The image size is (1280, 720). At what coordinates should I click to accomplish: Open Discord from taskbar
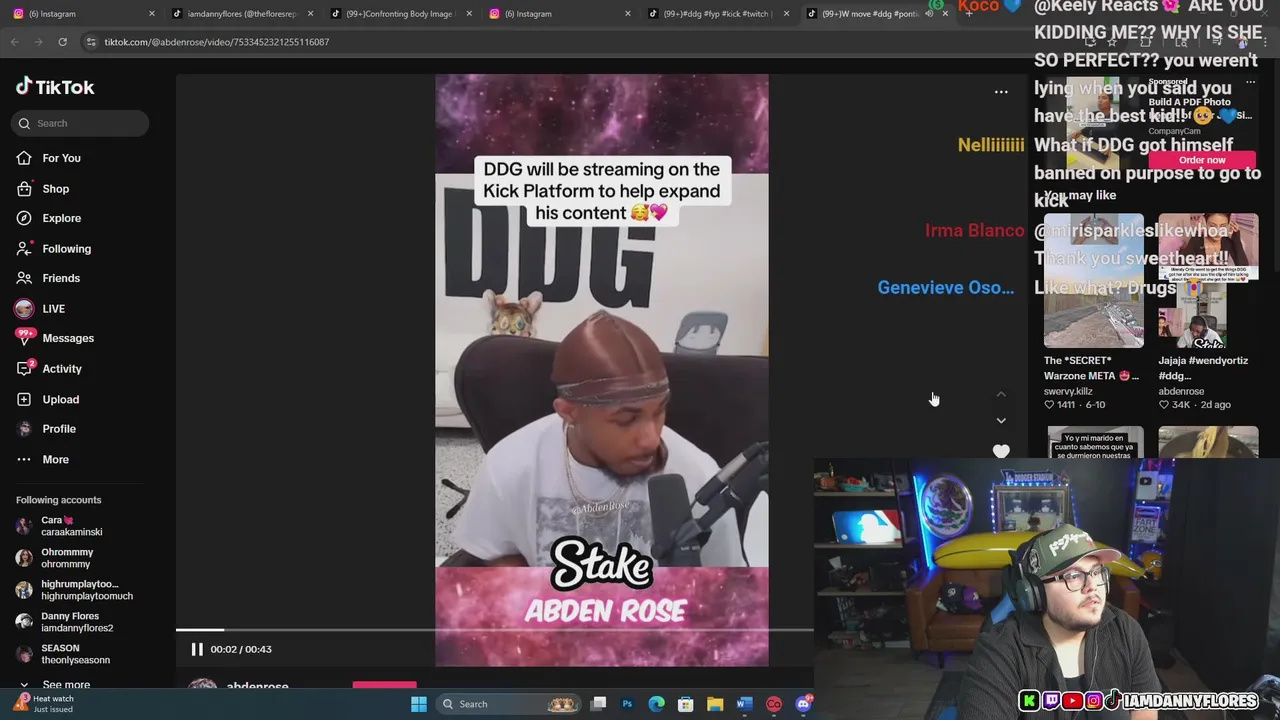click(x=803, y=704)
